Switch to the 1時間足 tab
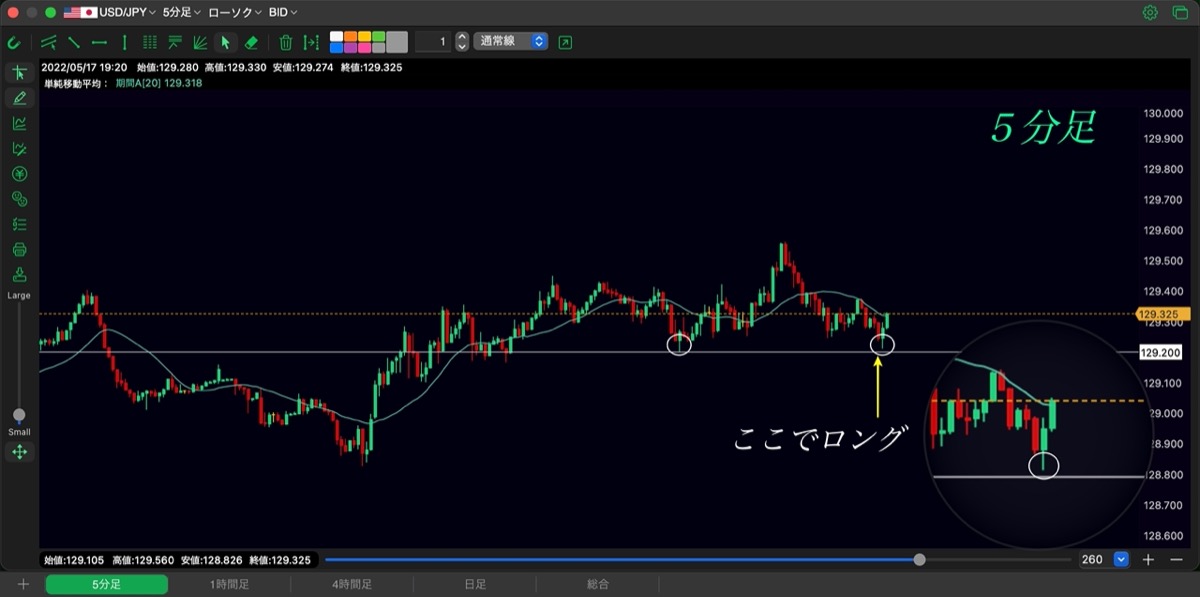The image size is (1200, 597). (x=229, y=584)
